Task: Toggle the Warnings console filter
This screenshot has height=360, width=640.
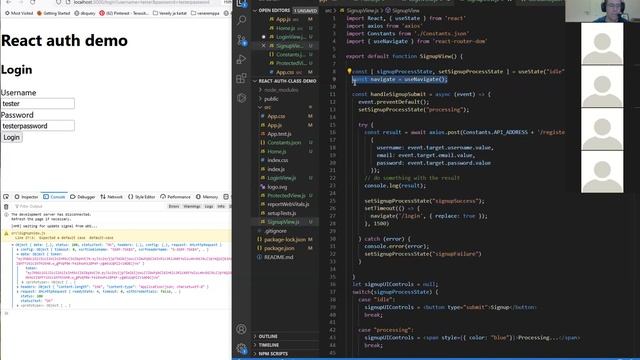Action: 192,207
